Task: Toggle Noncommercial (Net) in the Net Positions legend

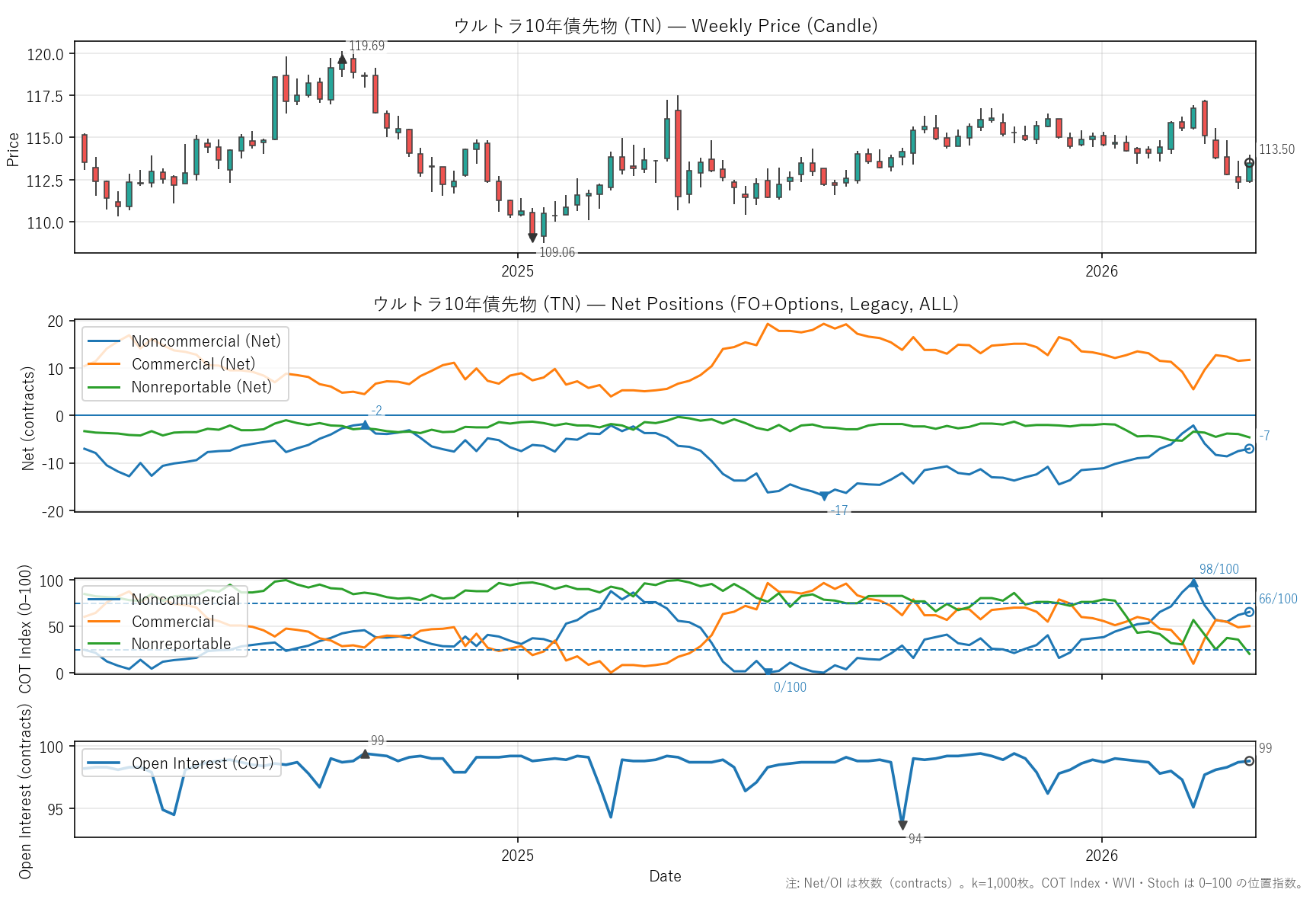Action: 206,341
